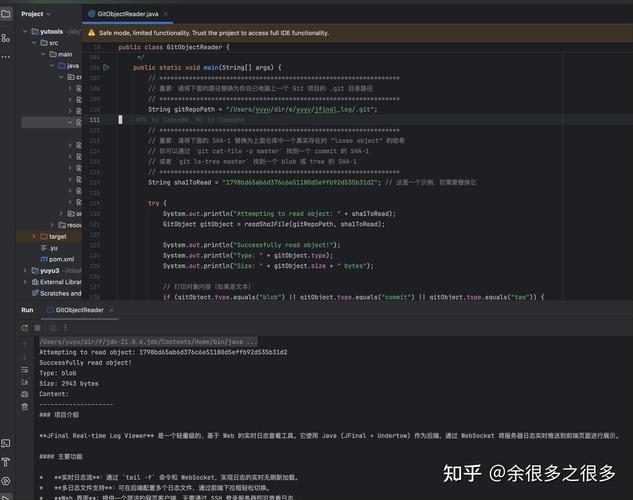Screen dimensions: 633x500
Task: Open the Build tool window
Action: (x=6, y=462)
